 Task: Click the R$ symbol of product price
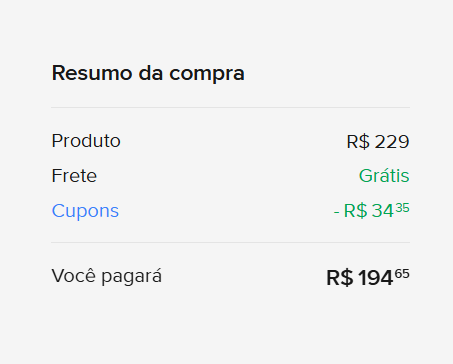[x=358, y=142]
